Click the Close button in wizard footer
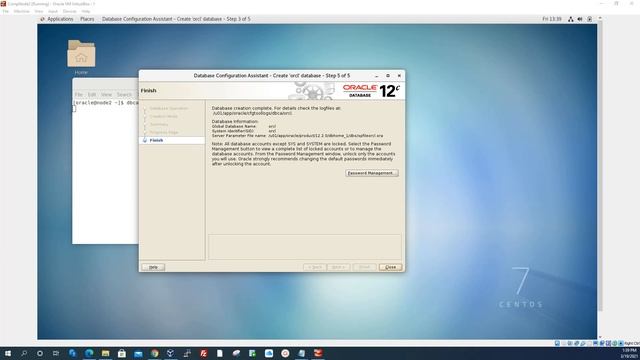The width and height of the screenshot is (640, 360). [x=390, y=267]
